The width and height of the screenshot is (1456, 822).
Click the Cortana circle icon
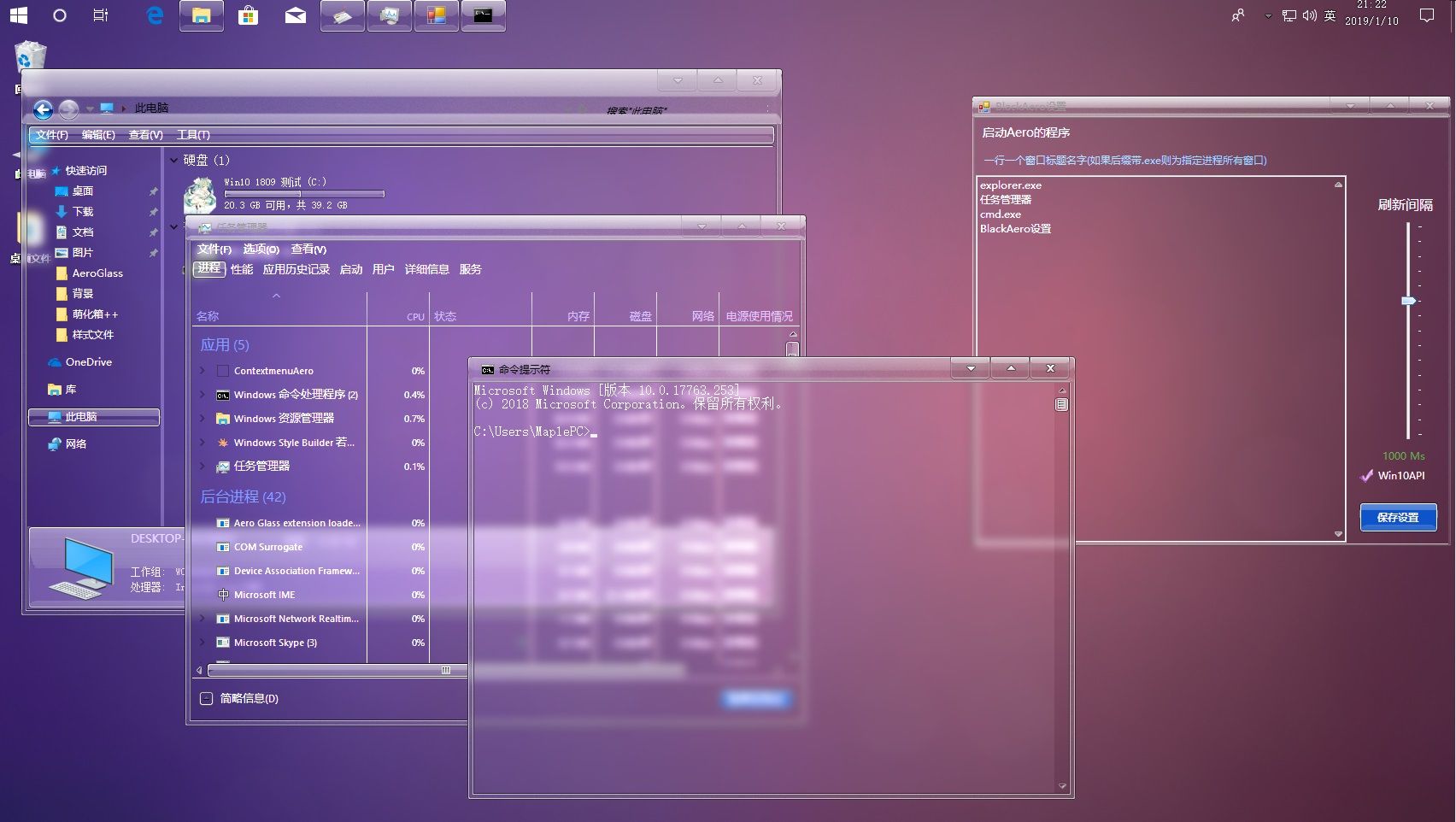click(59, 15)
